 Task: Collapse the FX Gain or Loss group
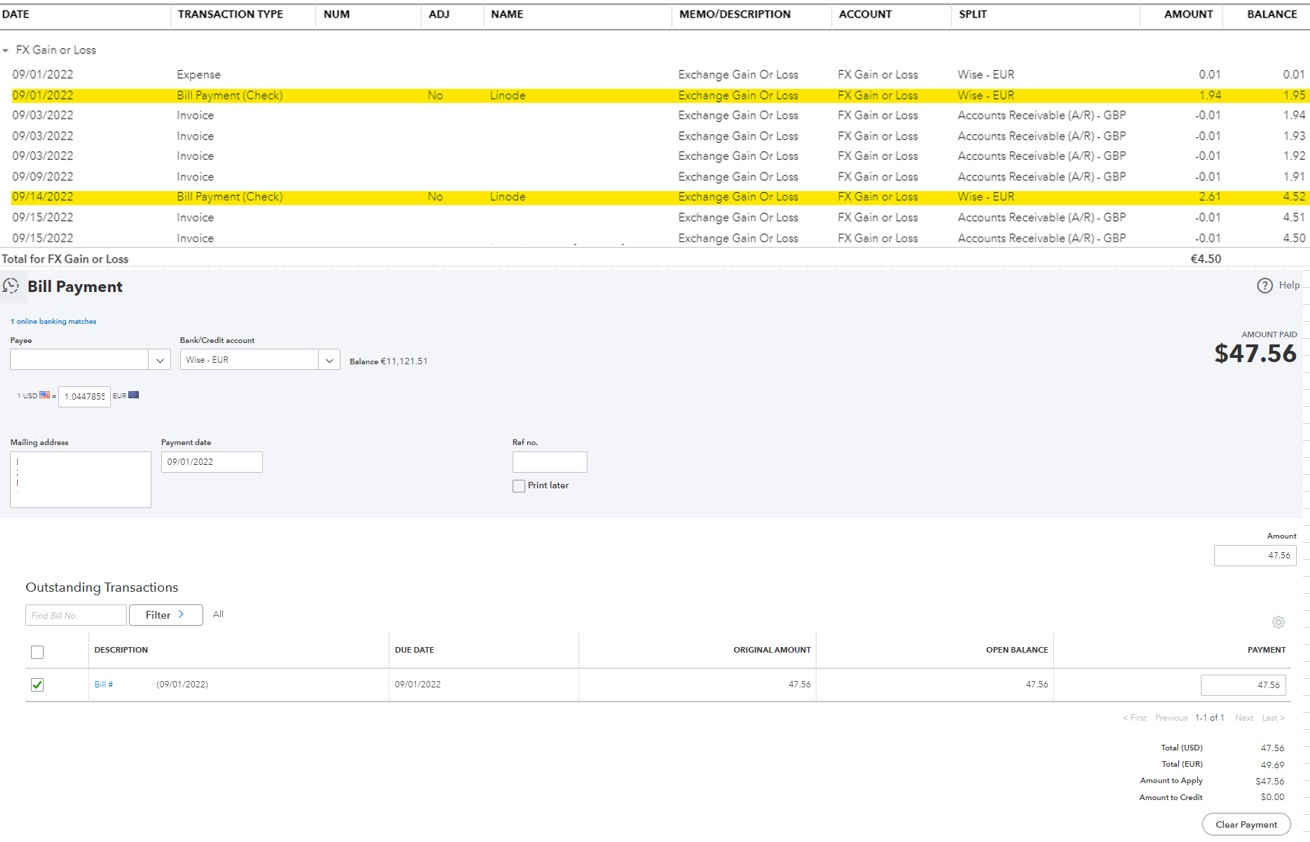(x=6, y=50)
